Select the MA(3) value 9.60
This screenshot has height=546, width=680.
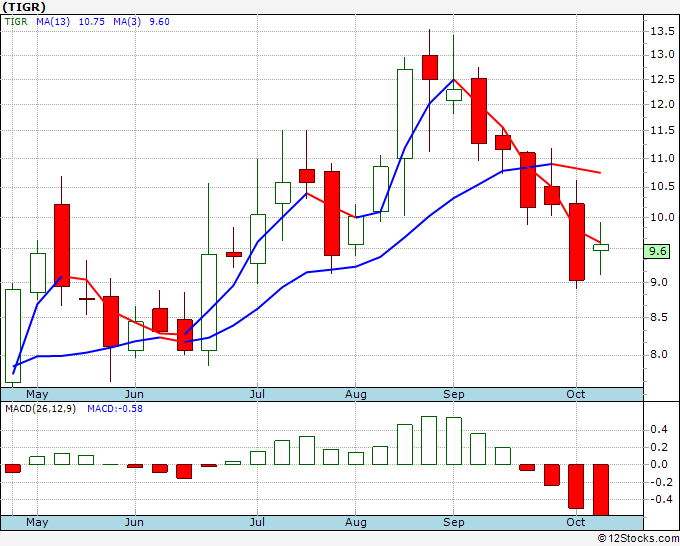pyautogui.click(x=159, y=22)
